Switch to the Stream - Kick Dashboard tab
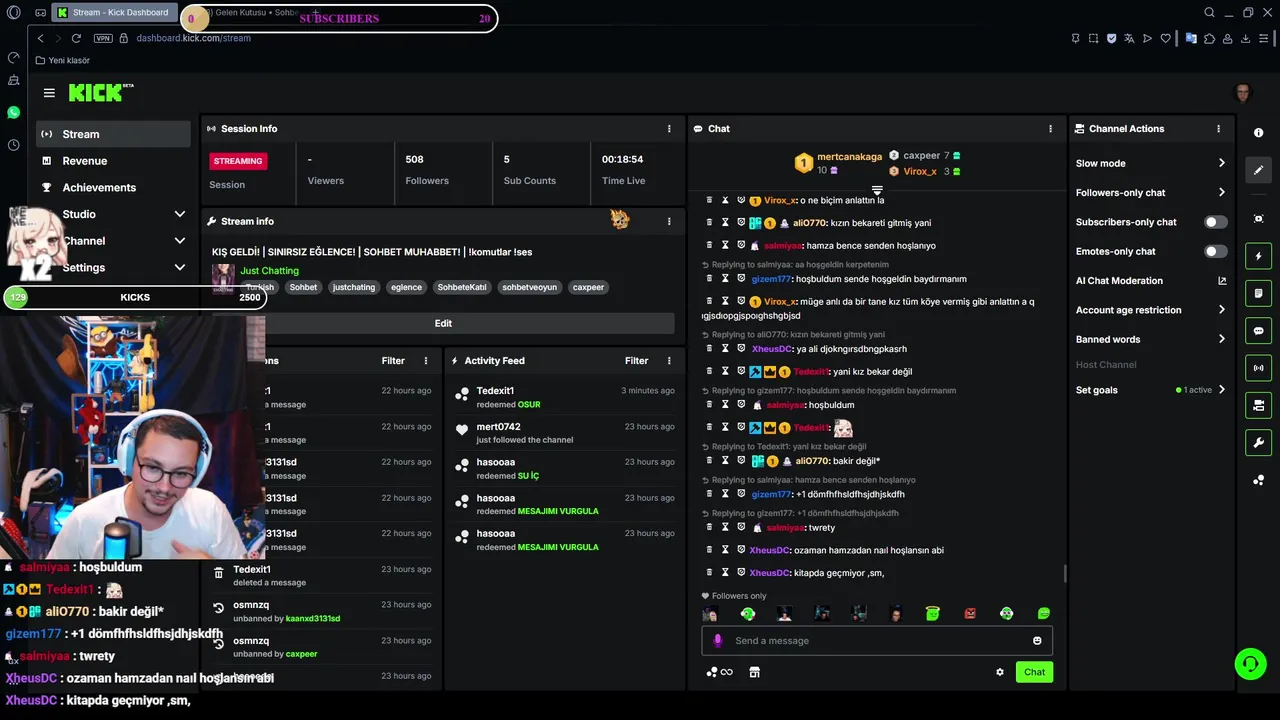The height and width of the screenshot is (720, 1280). click(114, 13)
